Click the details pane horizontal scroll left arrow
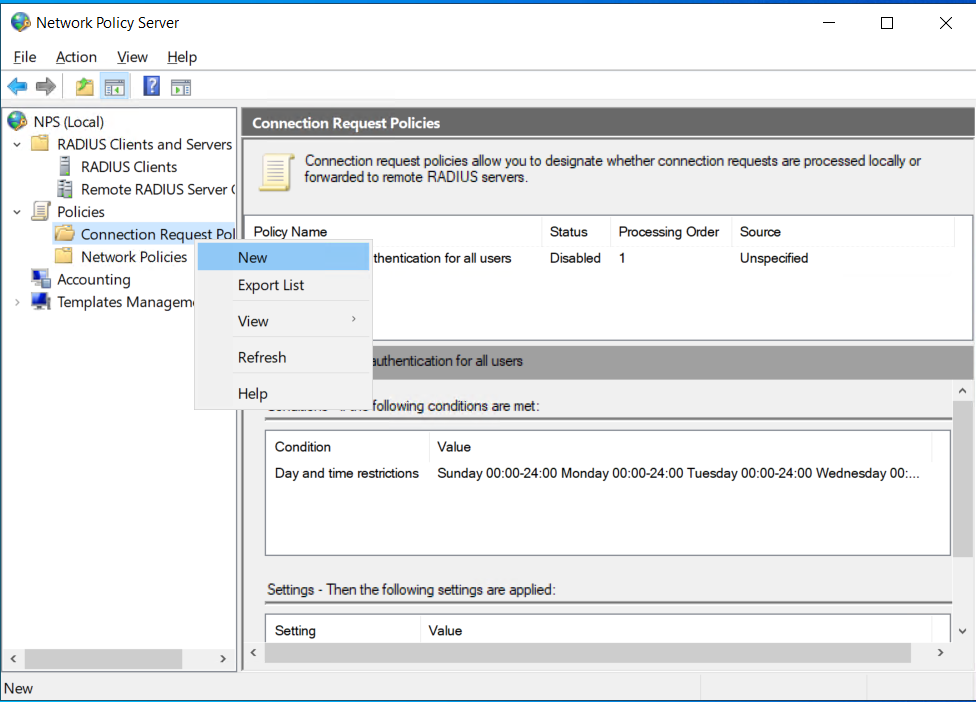This screenshot has width=976, height=702. 253,652
